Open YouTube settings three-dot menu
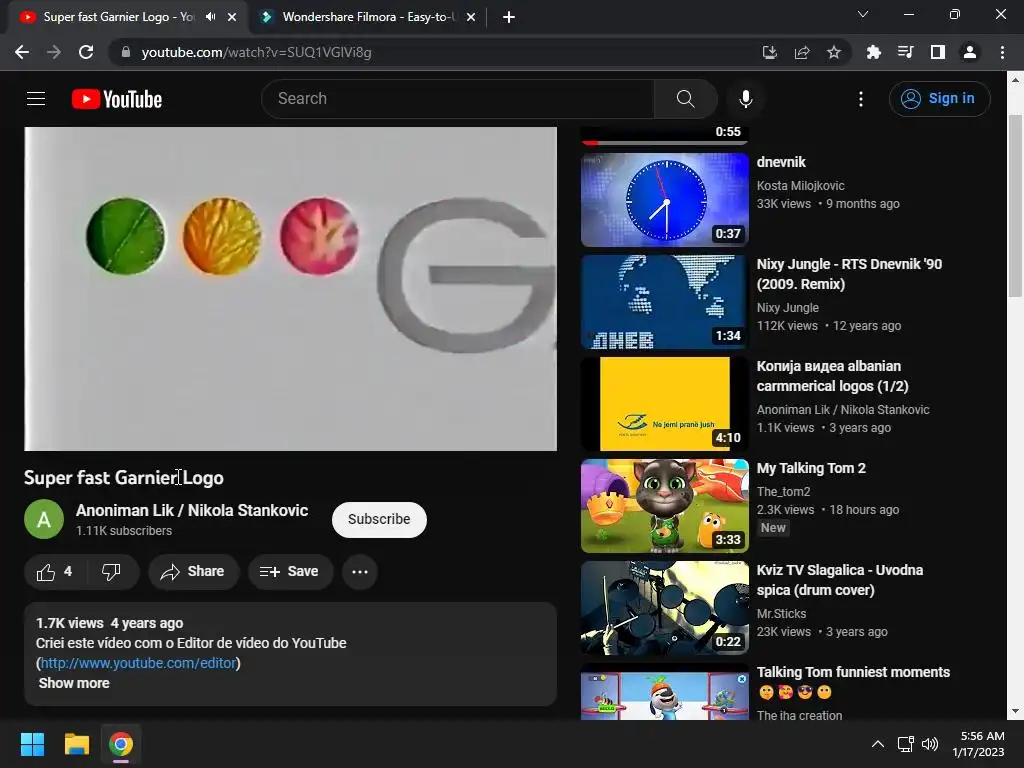Image resolution: width=1024 pixels, height=768 pixels. (x=861, y=99)
